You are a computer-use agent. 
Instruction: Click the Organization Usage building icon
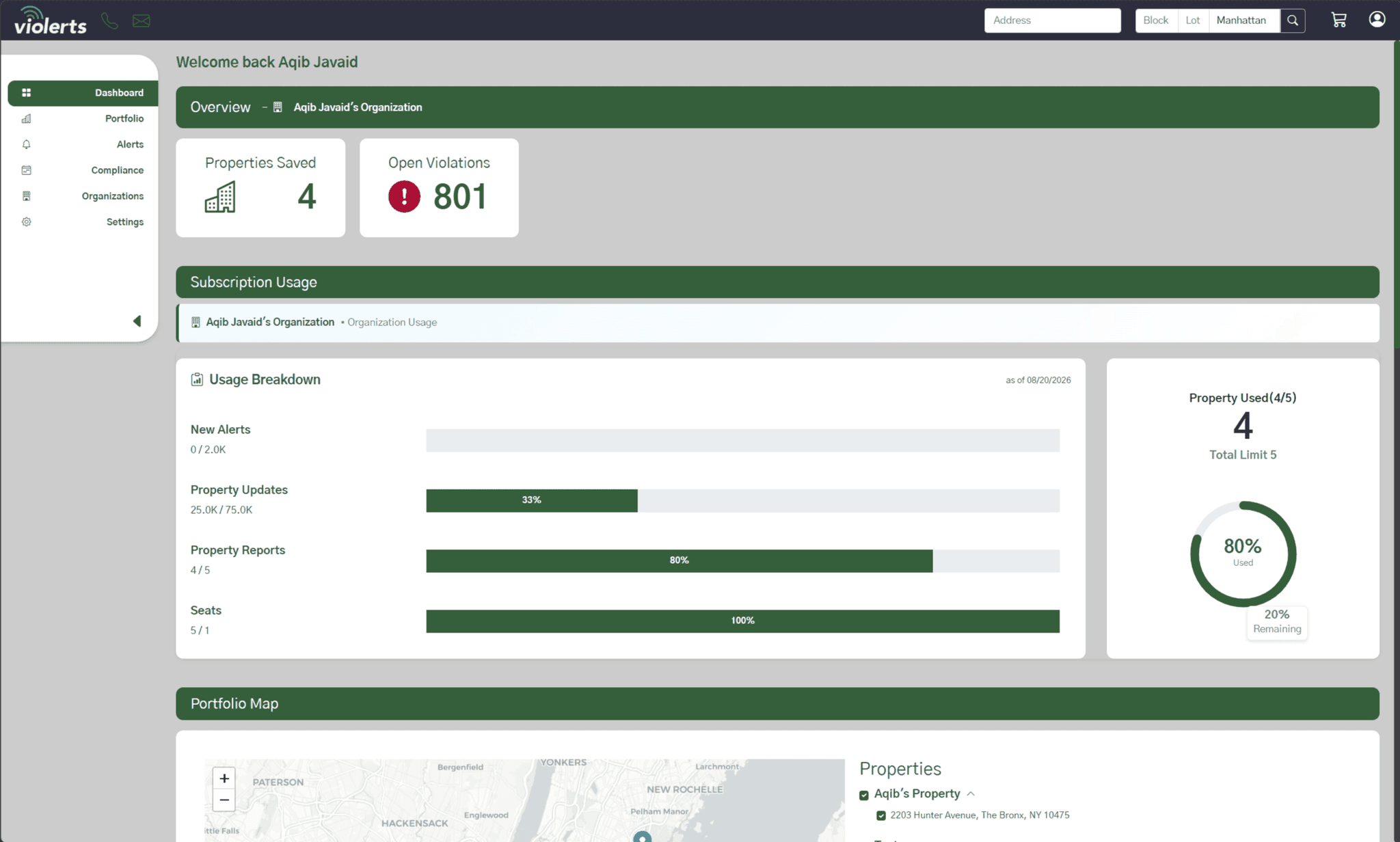(196, 322)
